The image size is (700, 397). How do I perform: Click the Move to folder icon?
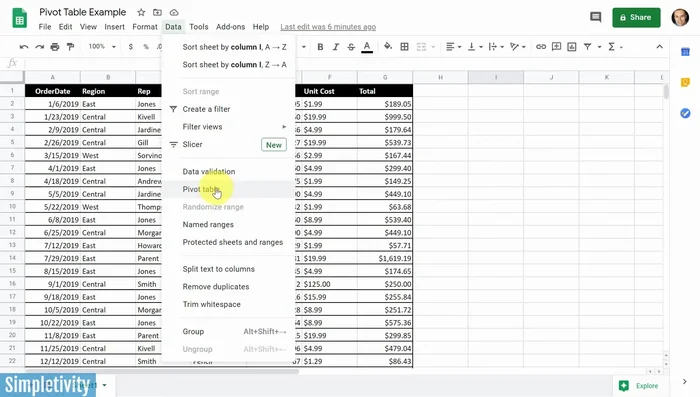(157, 13)
